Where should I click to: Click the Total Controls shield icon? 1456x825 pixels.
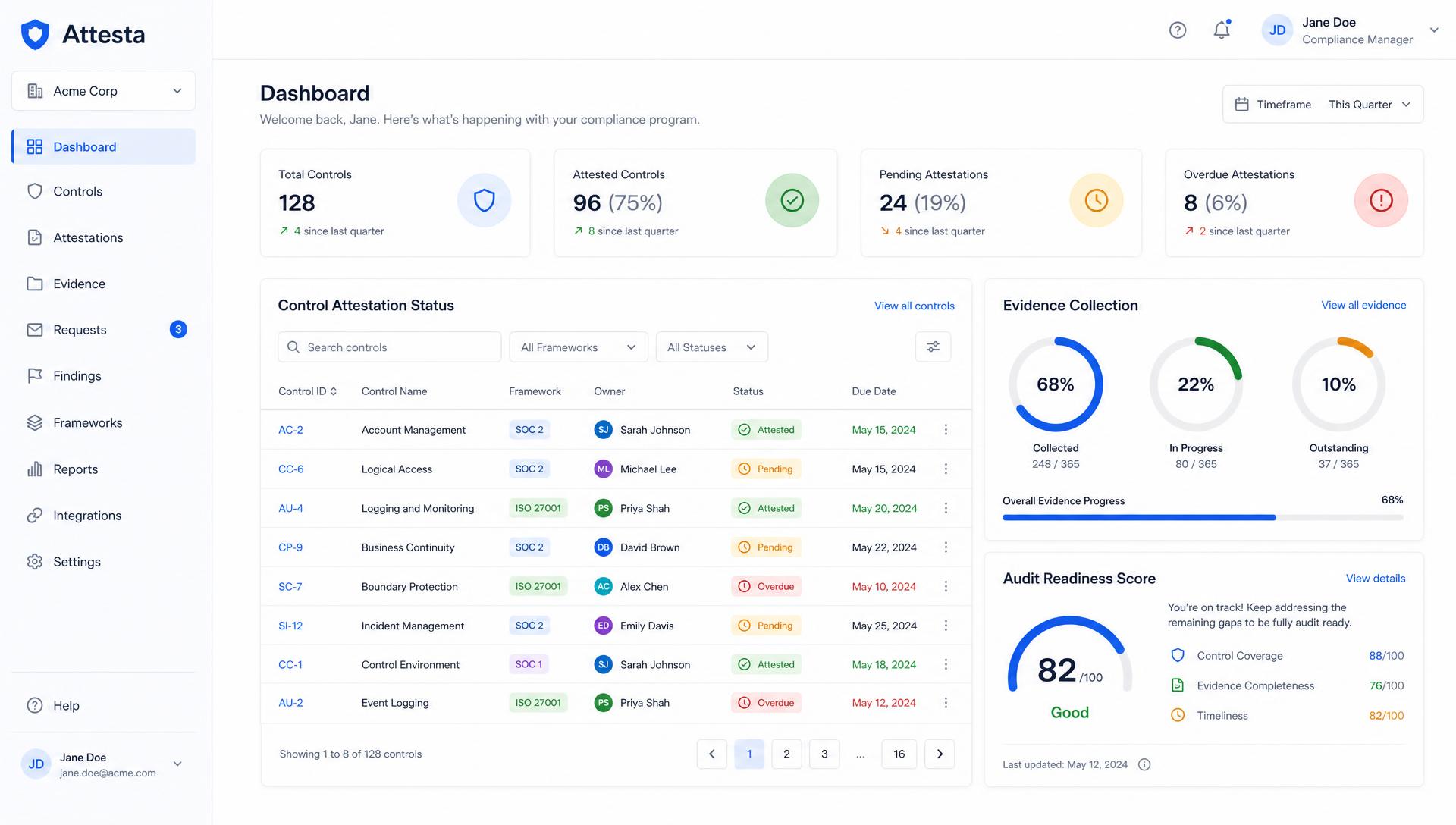tap(484, 200)
